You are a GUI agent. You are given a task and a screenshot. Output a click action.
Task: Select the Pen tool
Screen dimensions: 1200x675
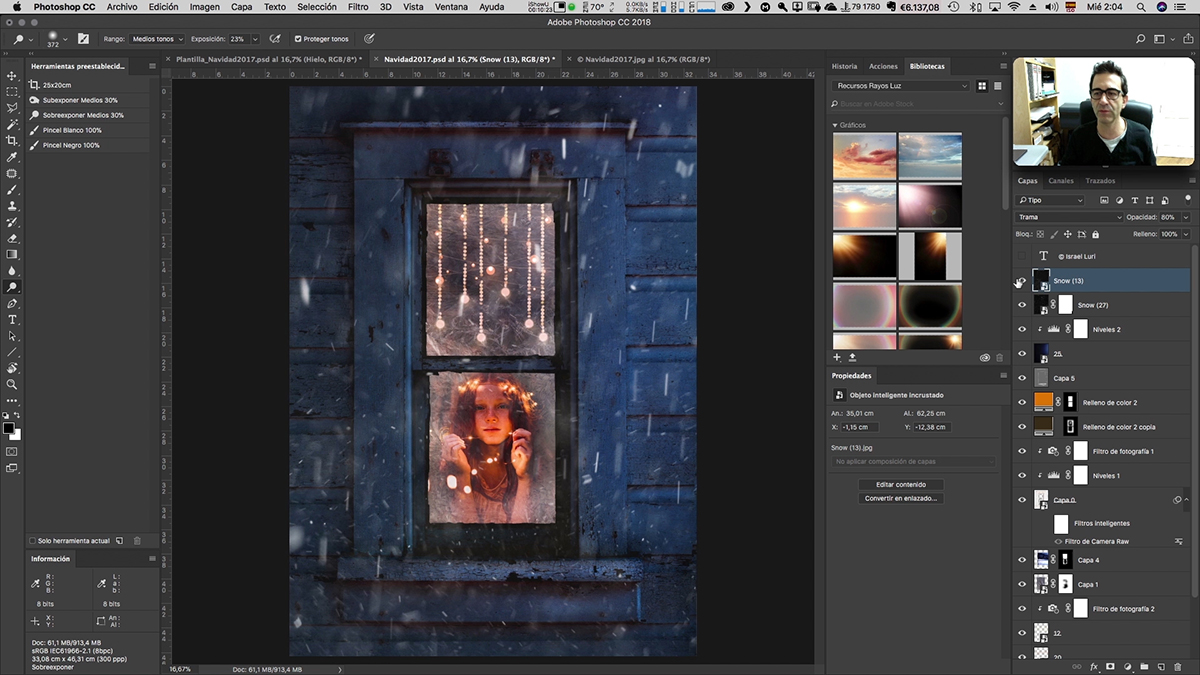click(12, 303)
